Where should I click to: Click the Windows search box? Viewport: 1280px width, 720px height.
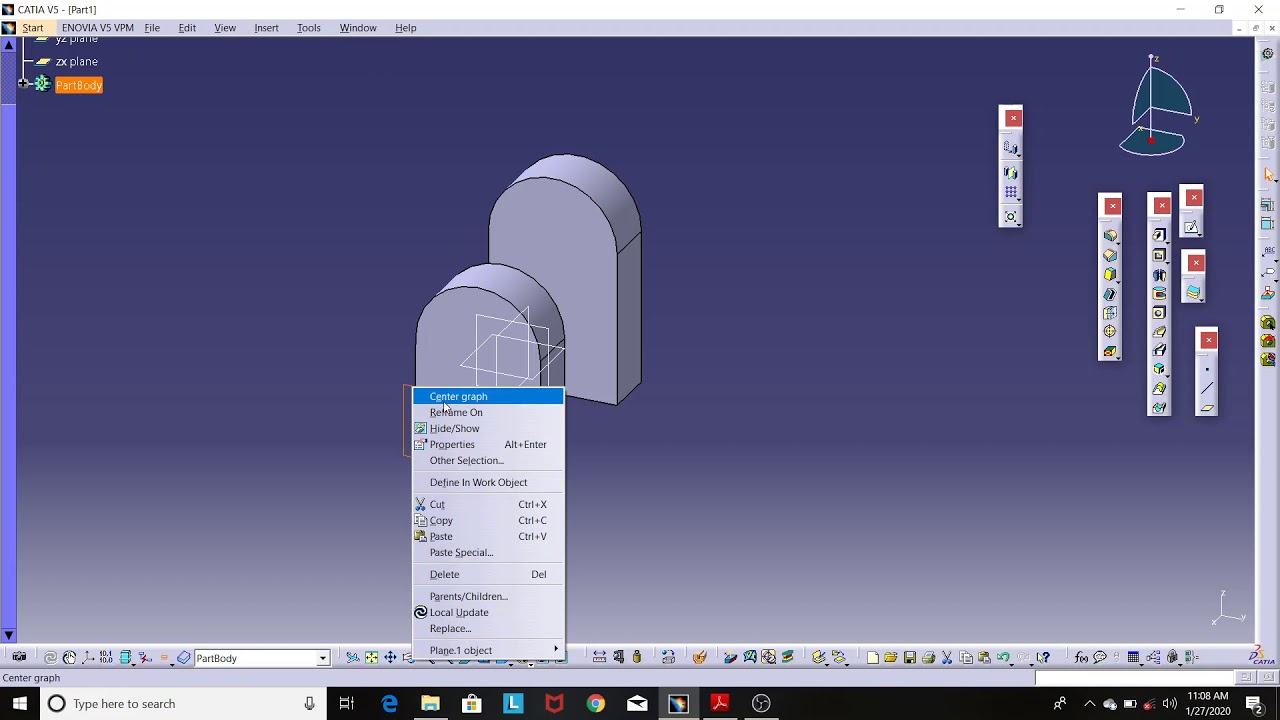(183, 703)
